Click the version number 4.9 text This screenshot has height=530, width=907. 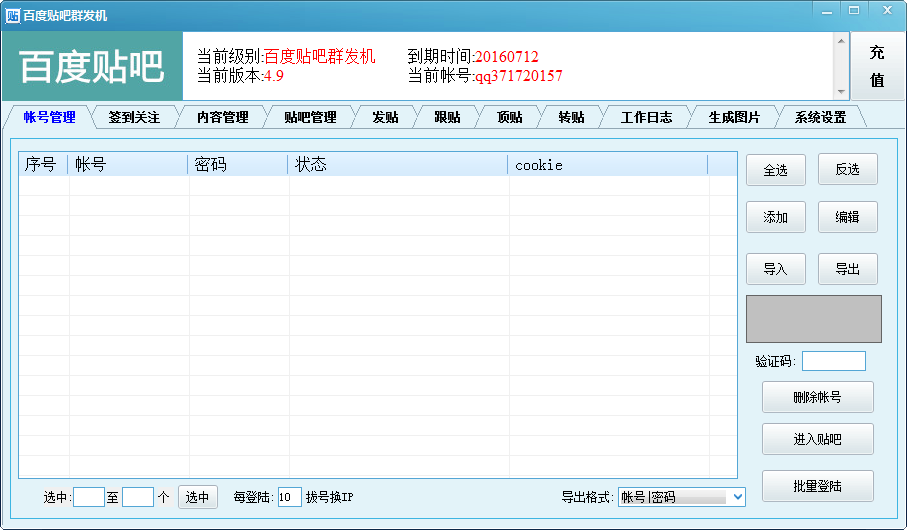274,76
